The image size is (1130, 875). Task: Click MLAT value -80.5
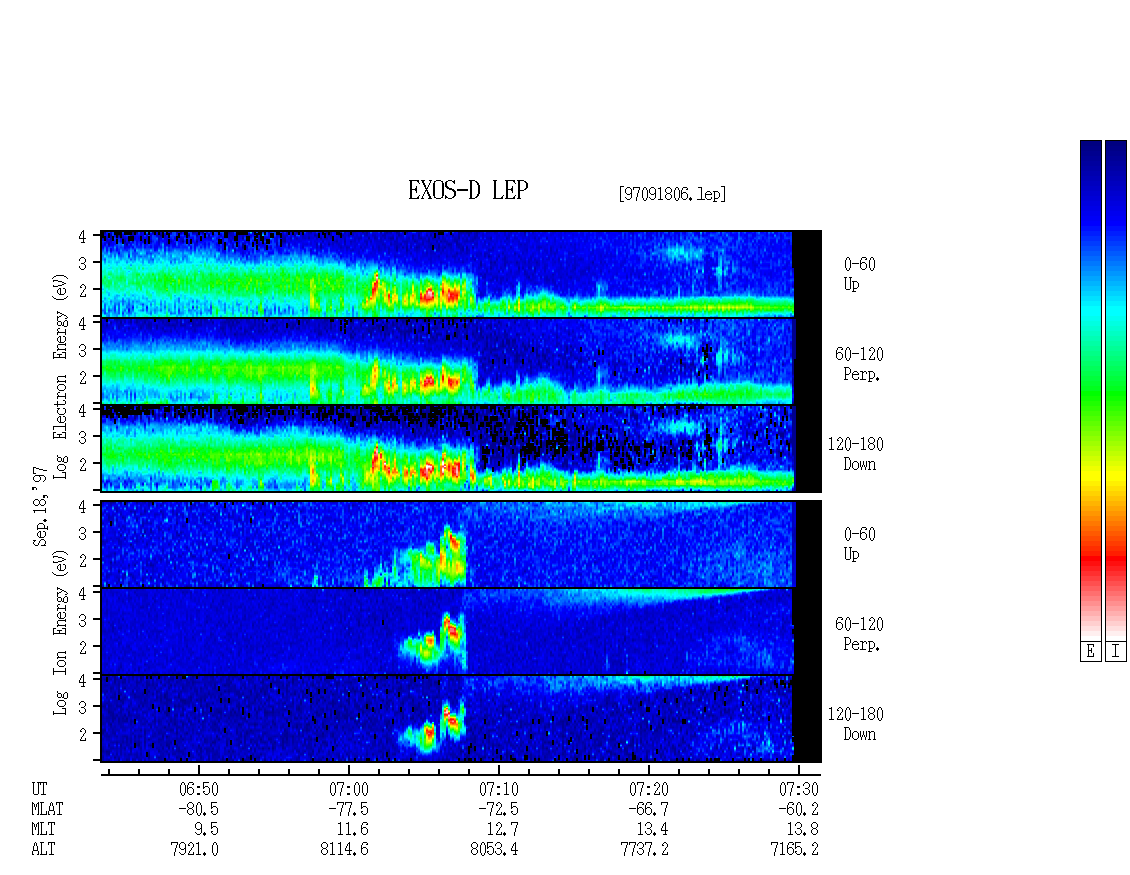[x=199, y=809]
